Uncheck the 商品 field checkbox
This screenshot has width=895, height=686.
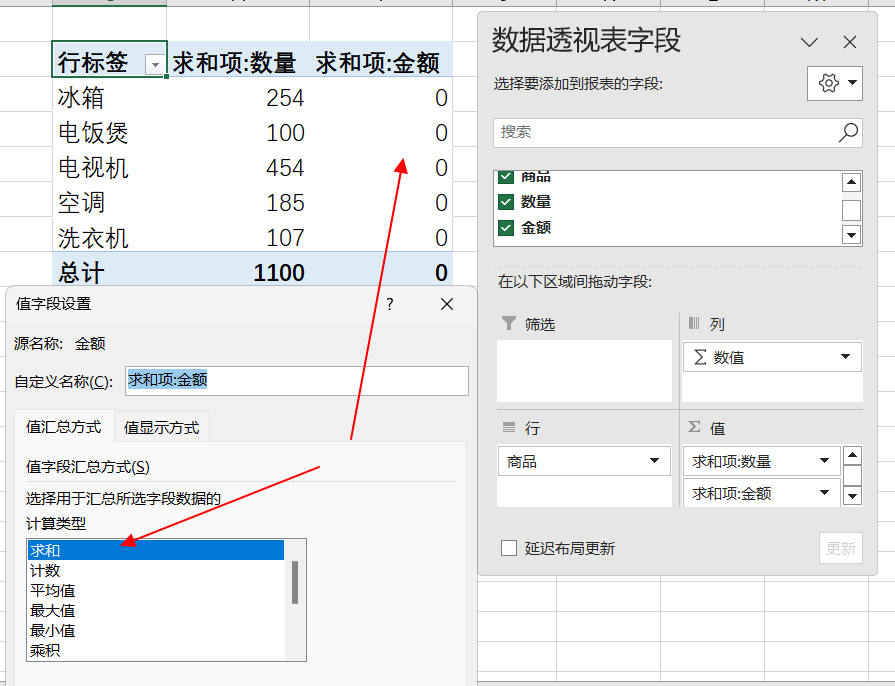(506, 176)
